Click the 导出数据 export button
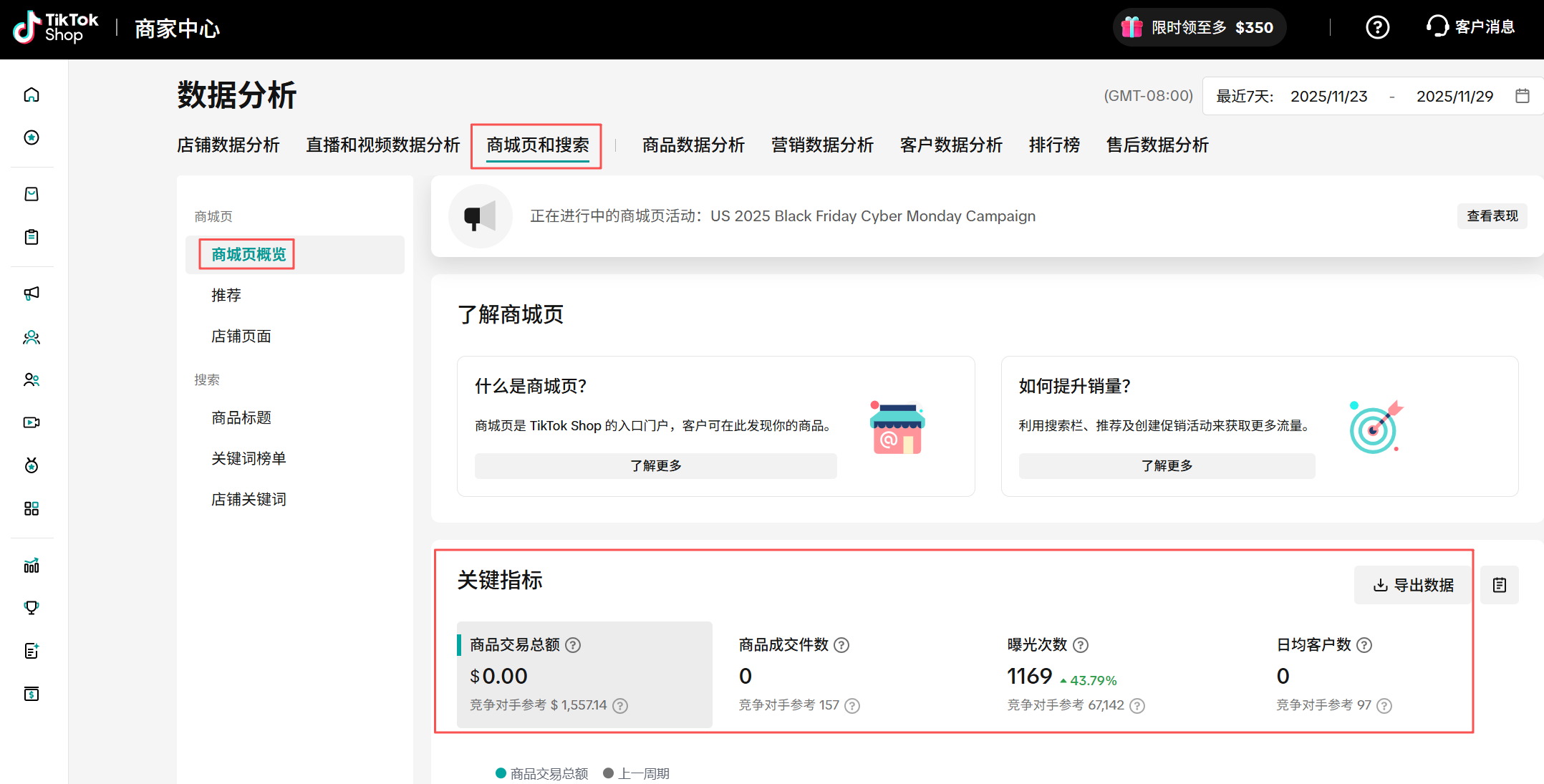 tap(1413, 585)
